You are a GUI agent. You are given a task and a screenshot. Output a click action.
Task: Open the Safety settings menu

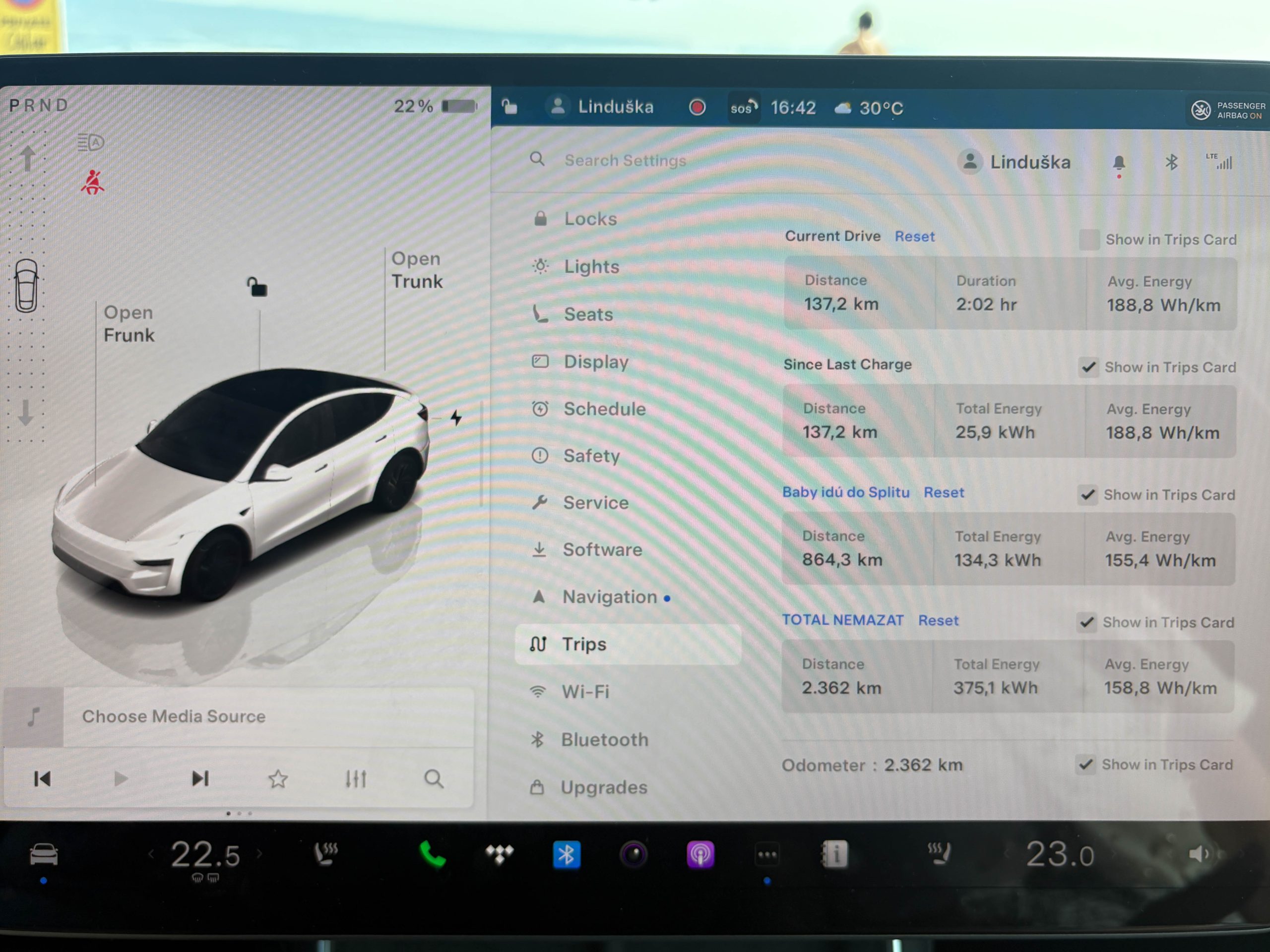click(629, 456)
